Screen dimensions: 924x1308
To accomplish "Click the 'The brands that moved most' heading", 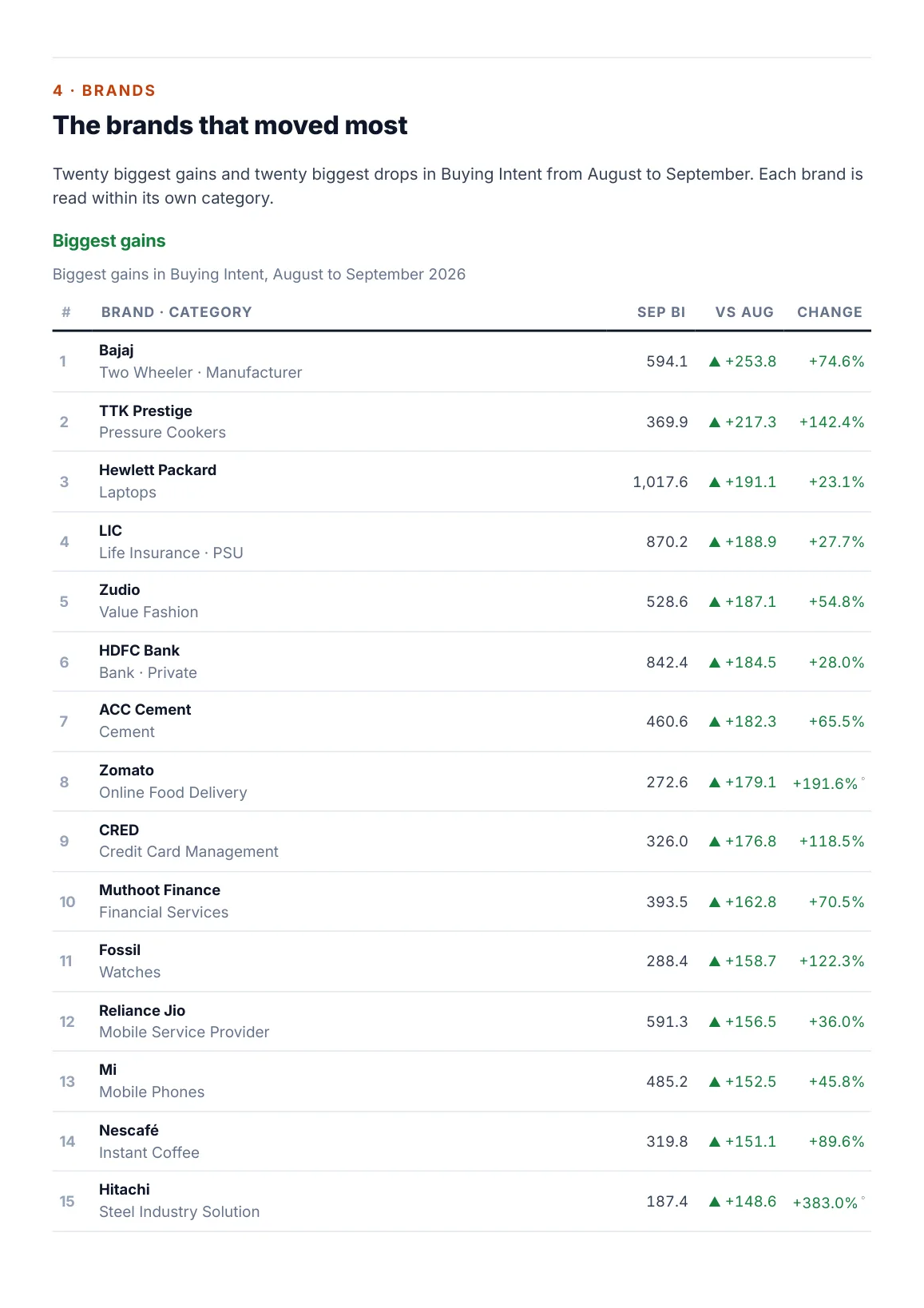I will pos(230,125).
